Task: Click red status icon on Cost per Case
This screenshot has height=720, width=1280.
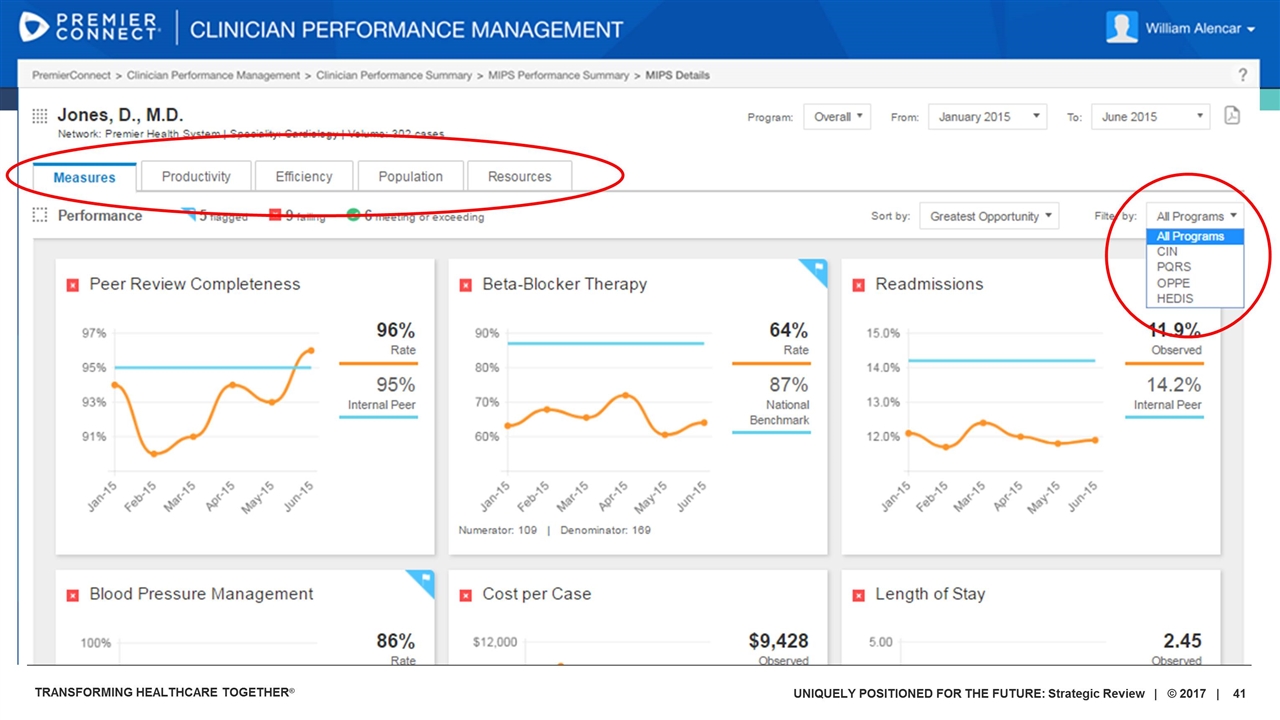Action: (x=465, y=595)
